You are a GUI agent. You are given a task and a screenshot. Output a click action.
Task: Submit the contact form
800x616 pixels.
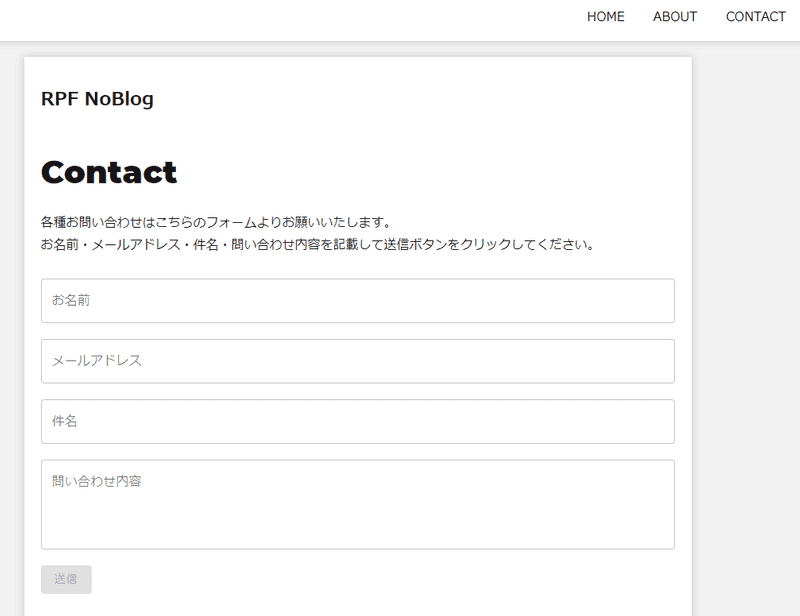[x=65, y=580]
